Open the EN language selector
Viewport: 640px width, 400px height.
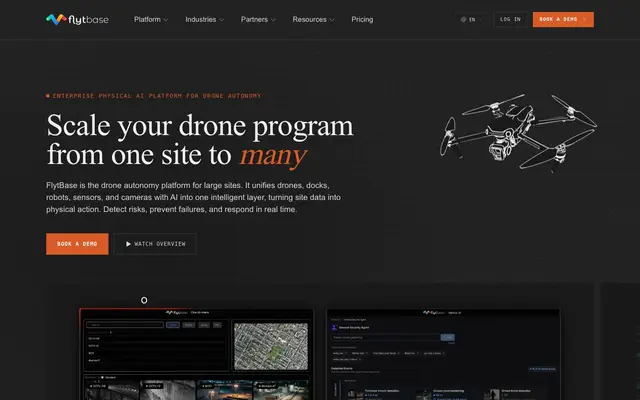tap(471, 20)
